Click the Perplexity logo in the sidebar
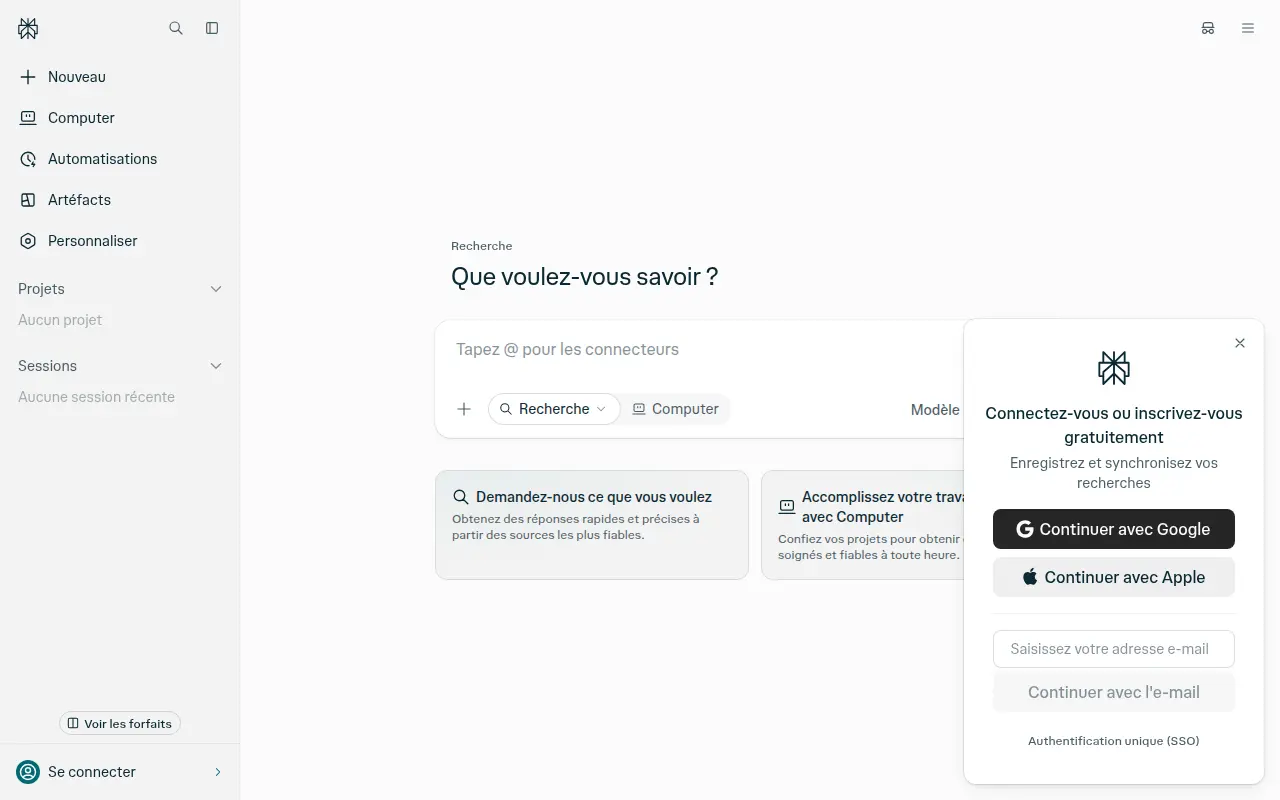This screenshot has height=800, width=1280. [x=28, y=29]
